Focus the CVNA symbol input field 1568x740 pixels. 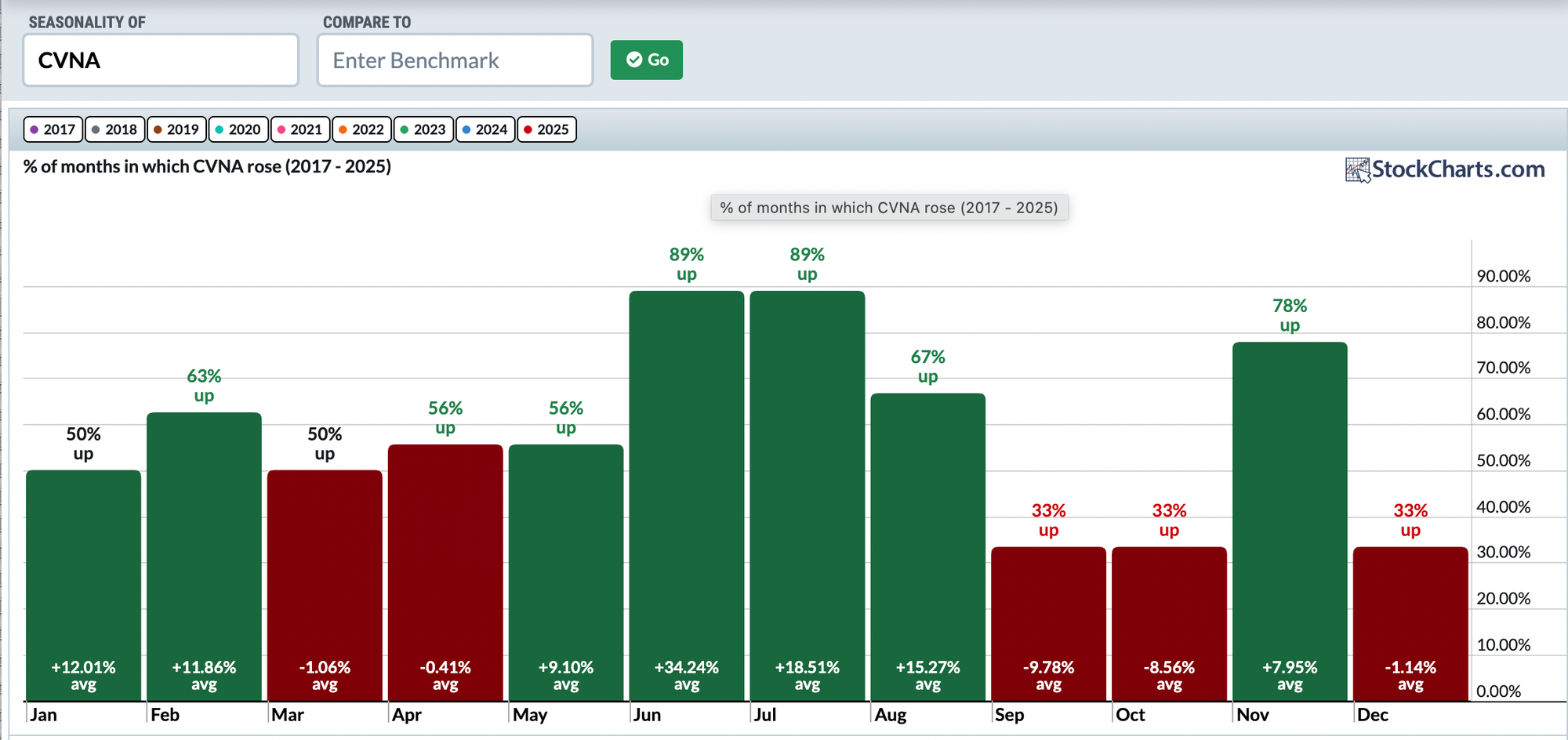[x=161, y=60]
